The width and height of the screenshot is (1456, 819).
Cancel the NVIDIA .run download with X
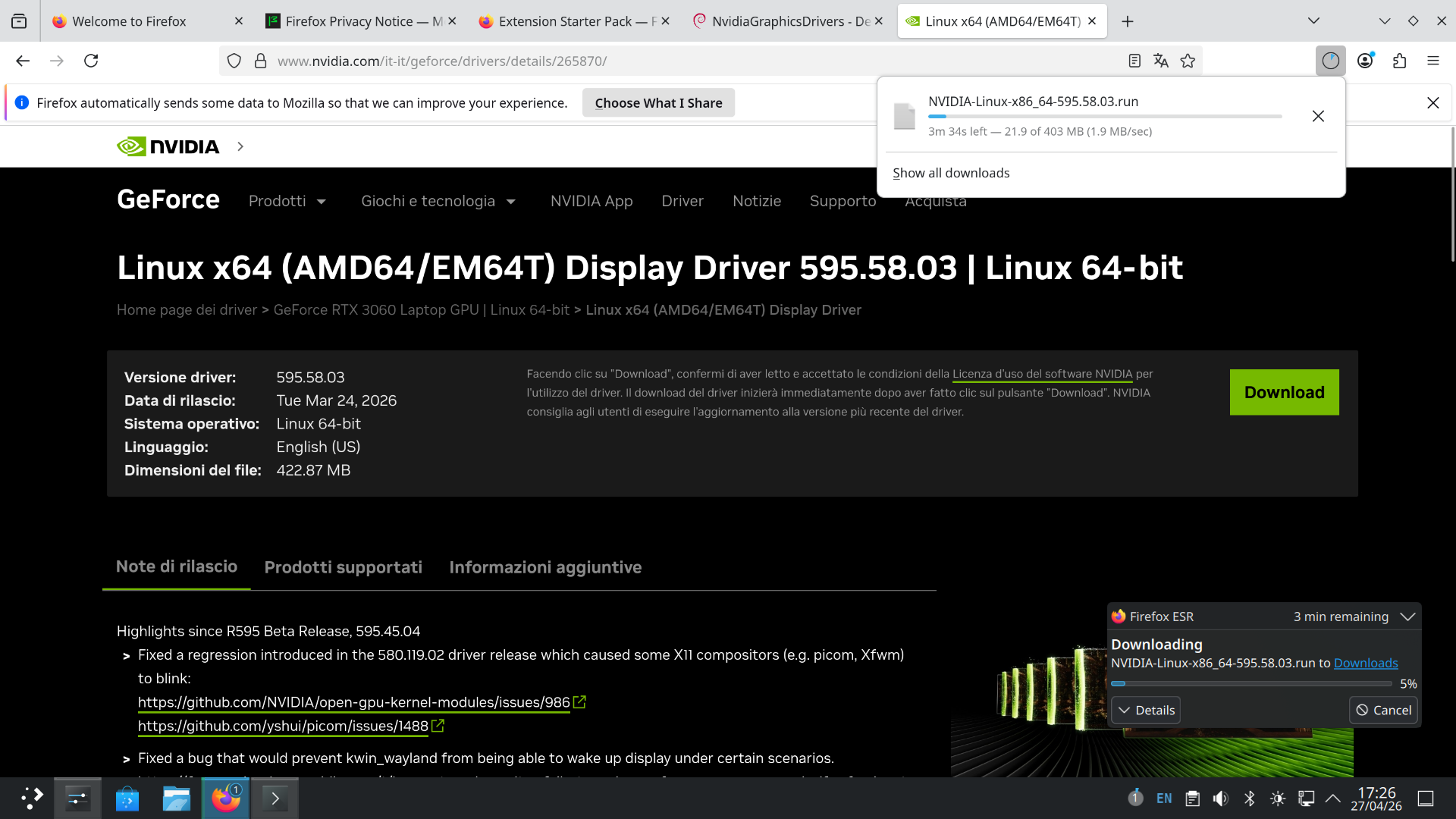pyautogui.click(x=1319, y=116)
